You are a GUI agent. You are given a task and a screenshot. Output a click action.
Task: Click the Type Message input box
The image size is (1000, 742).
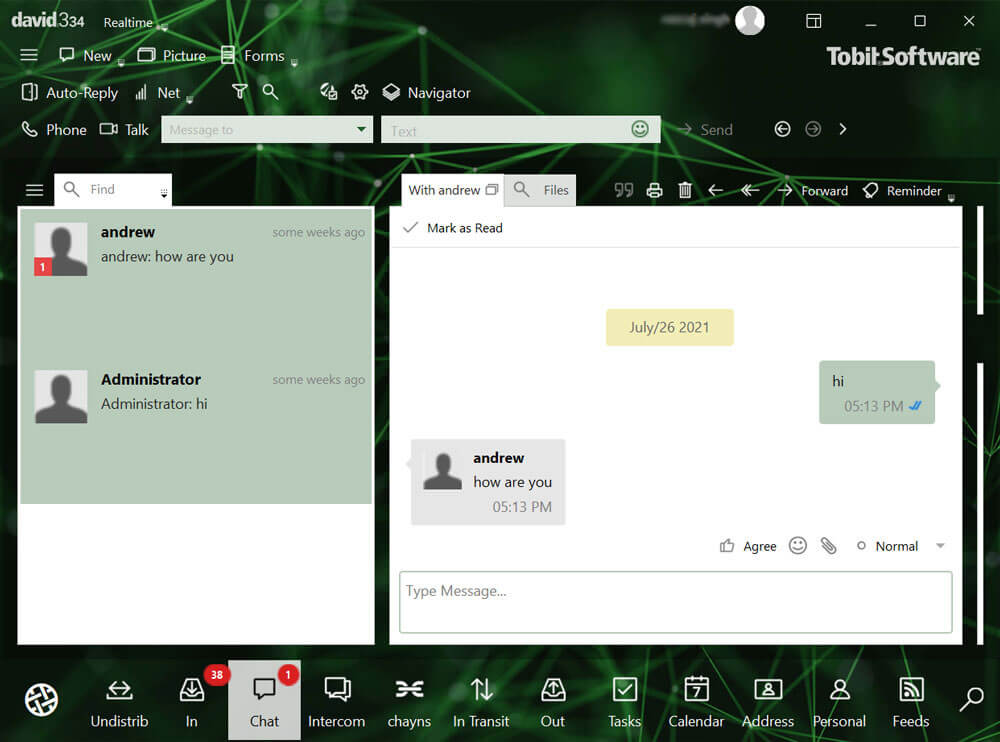pyautogui.click(x=675, y=602)
